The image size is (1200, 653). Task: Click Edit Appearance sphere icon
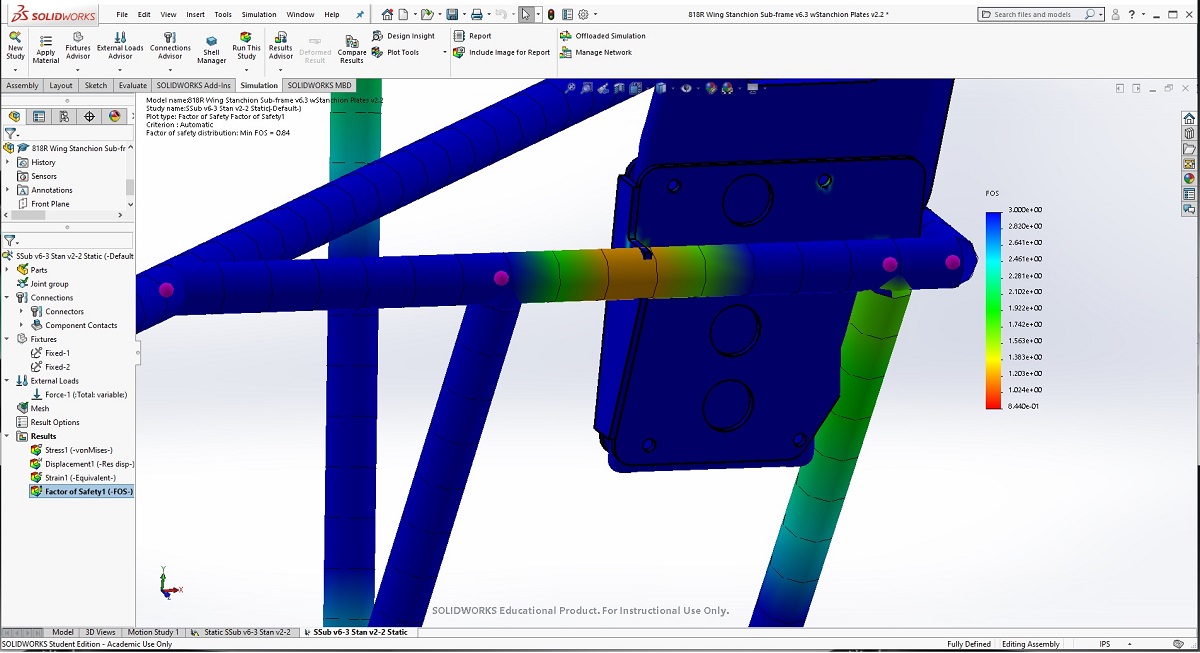point(712,88)
